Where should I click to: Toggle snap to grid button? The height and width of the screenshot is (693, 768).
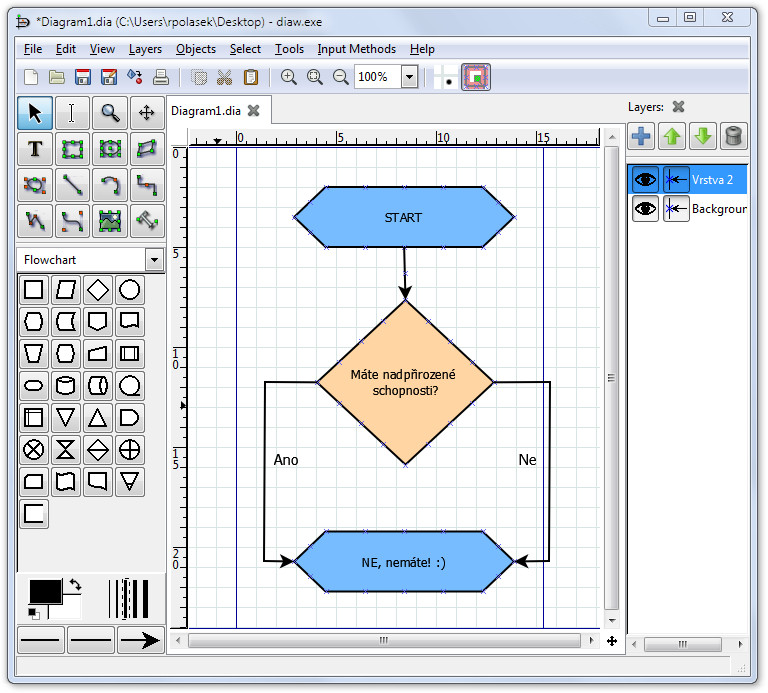pyautogui.click(x=446, y=77)
